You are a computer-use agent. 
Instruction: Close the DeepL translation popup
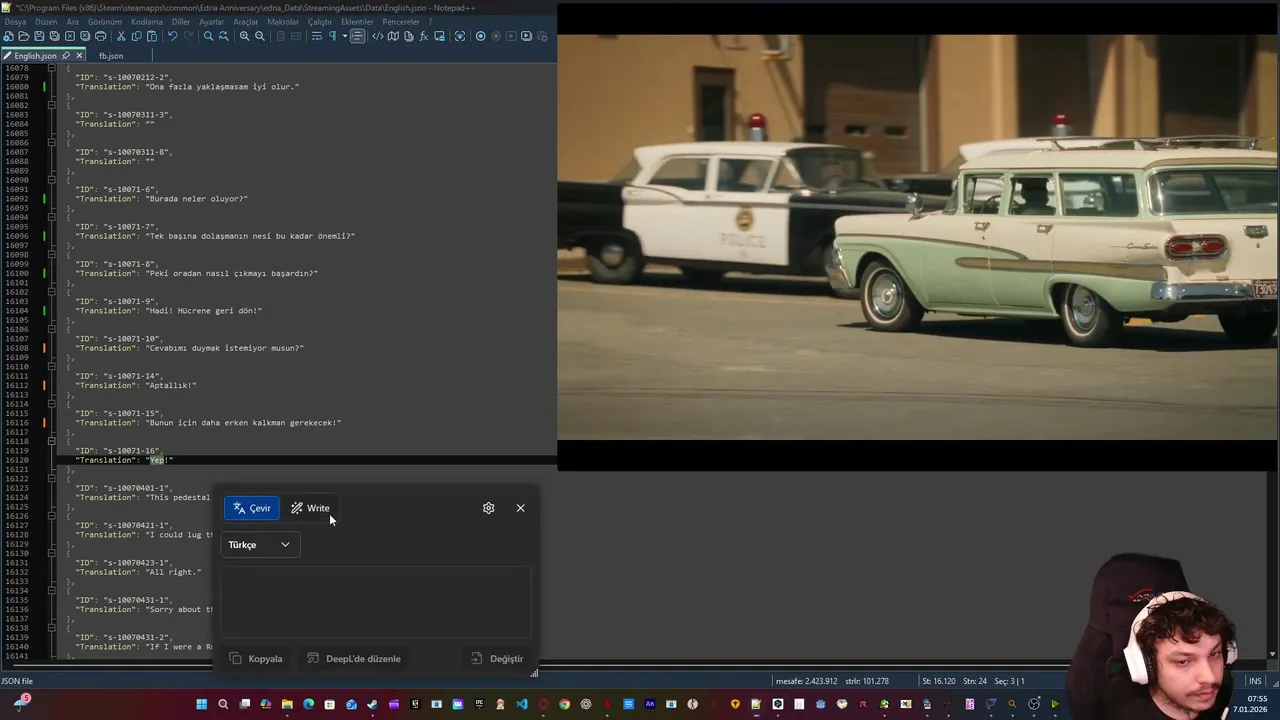pos(520,508)
